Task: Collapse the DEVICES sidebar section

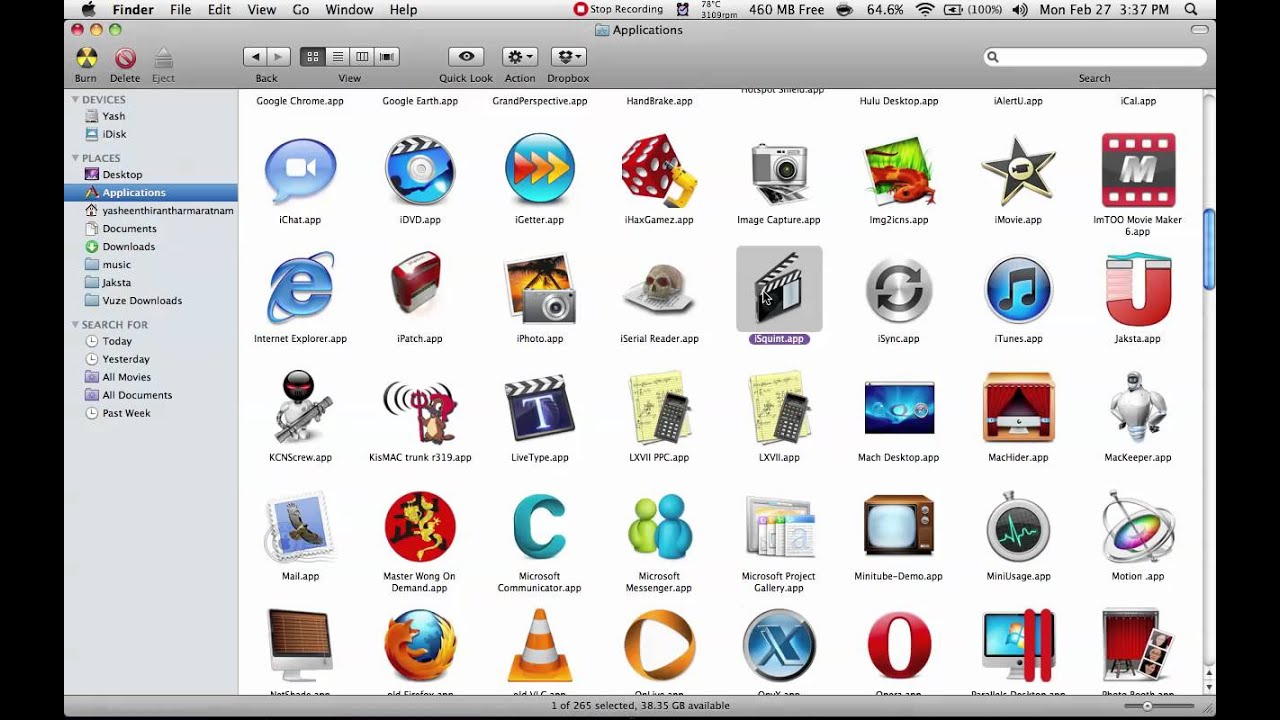Action: (x=75, y=100)
